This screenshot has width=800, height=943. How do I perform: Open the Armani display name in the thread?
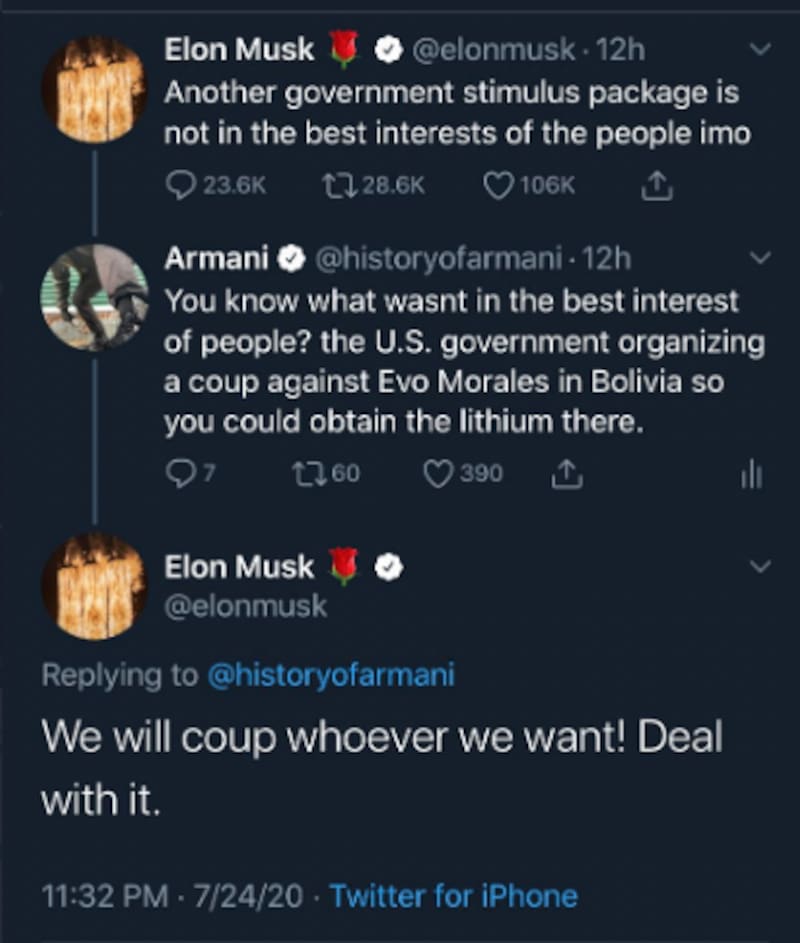click(x=216, y=259)
